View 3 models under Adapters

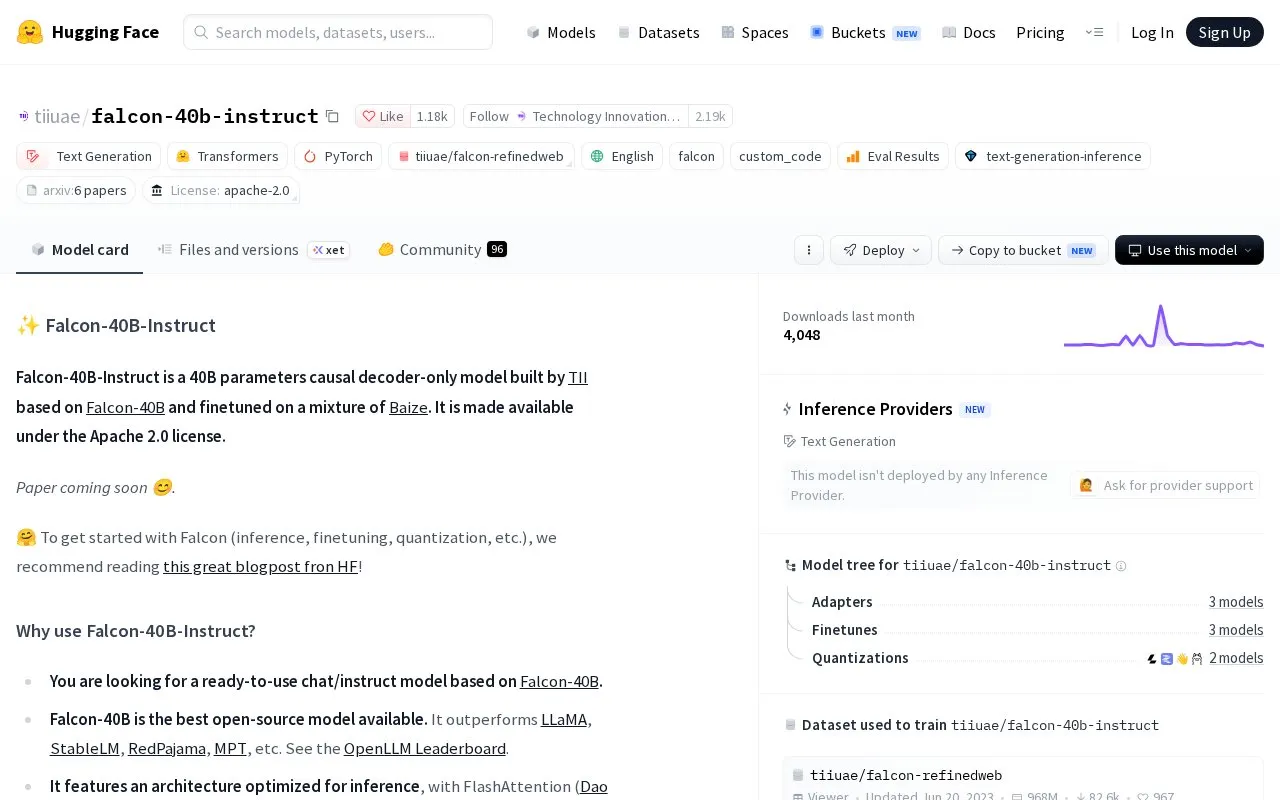click(x=1236, y=602)
